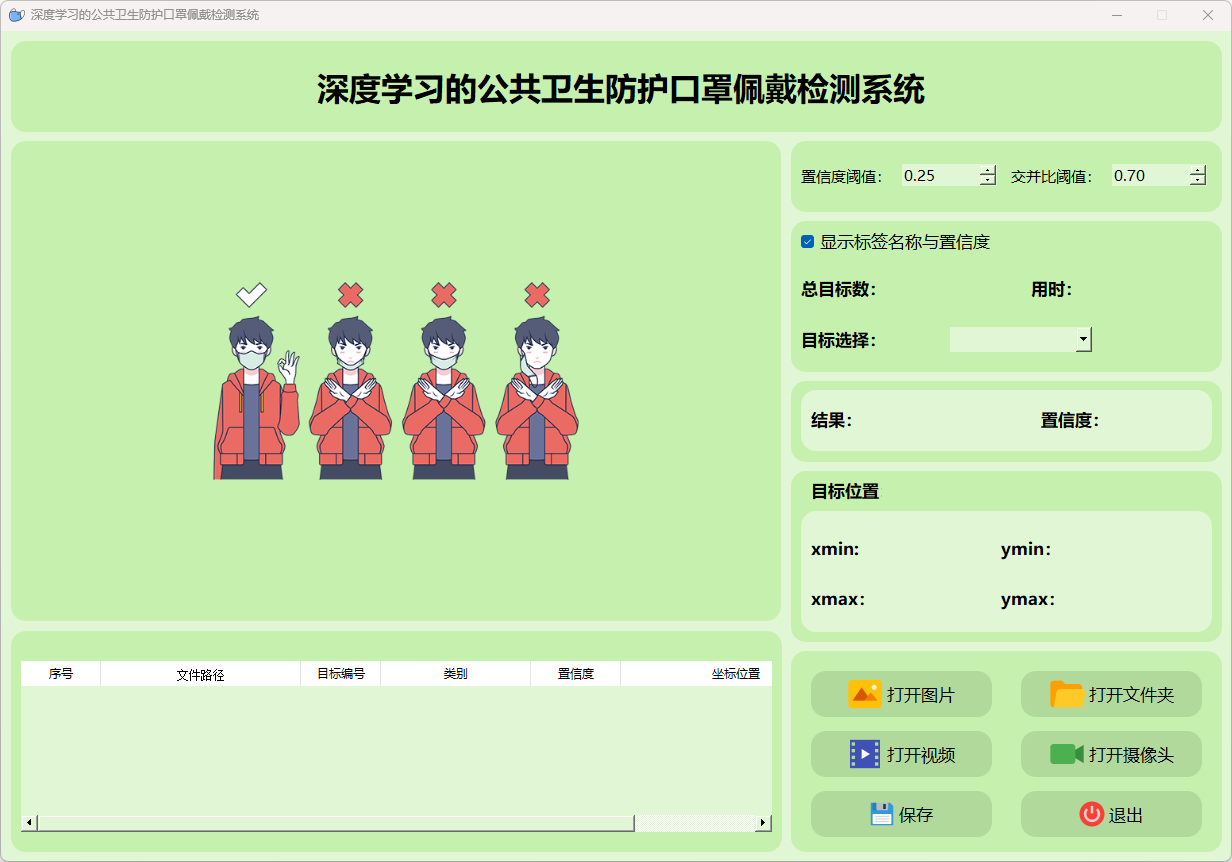
Task: Click the mask detection illustration image
Action: point(395,381)
